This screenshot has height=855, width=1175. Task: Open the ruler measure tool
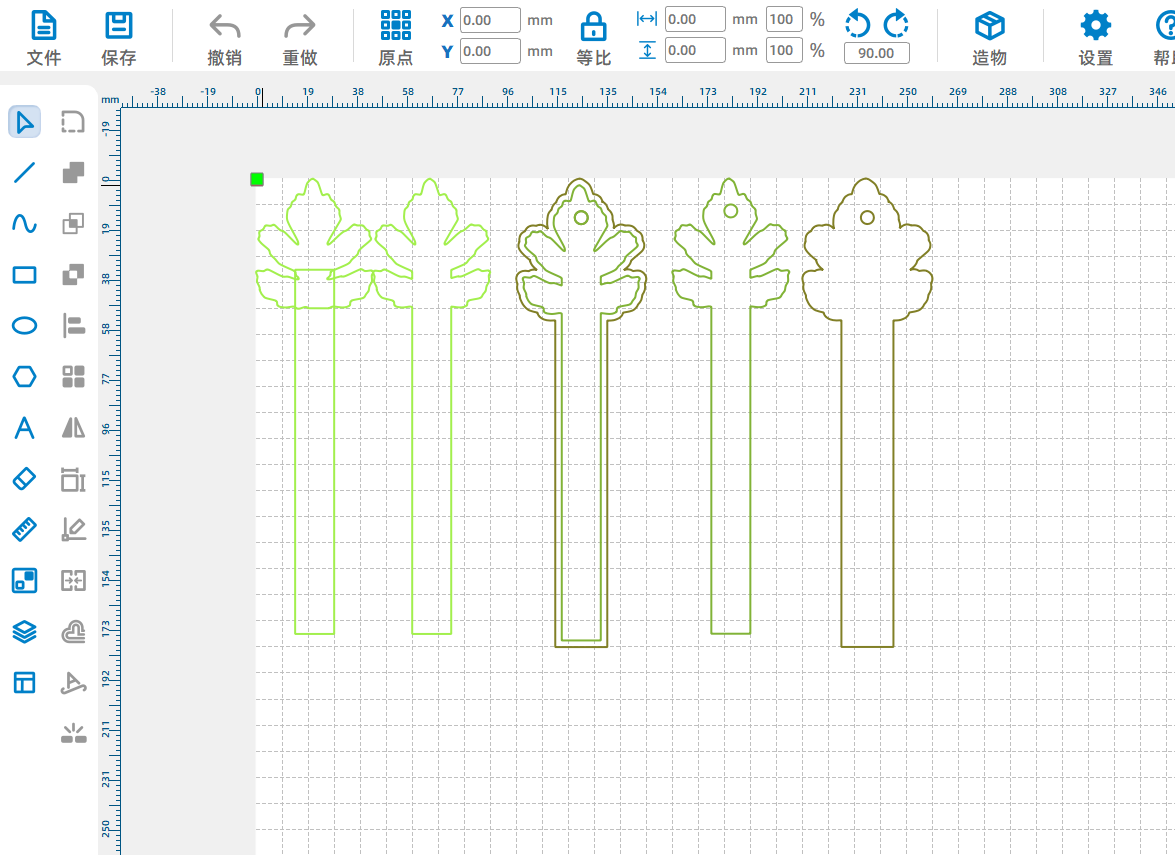coord(24,529)
